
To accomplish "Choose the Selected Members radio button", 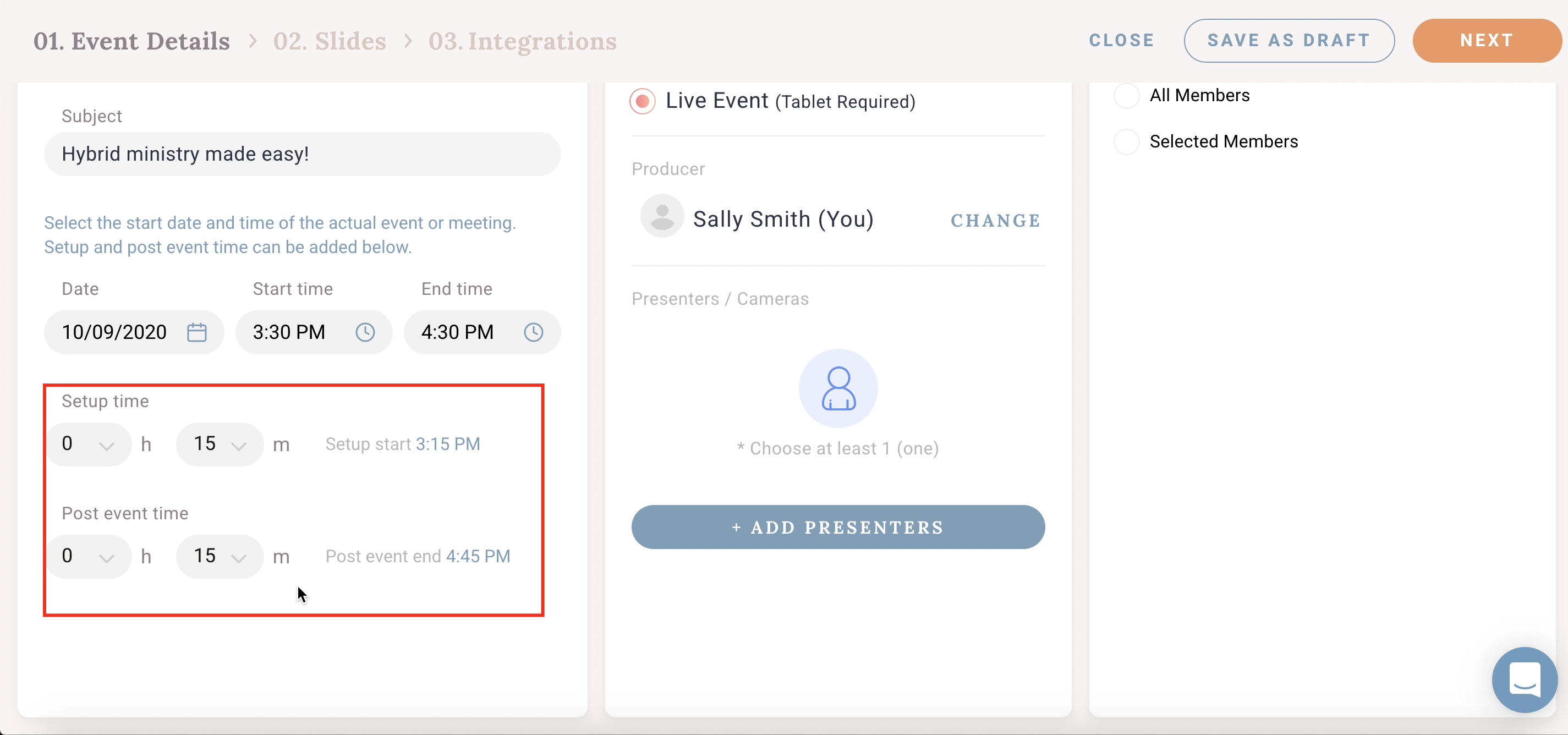I will [x=1126, y=142].
